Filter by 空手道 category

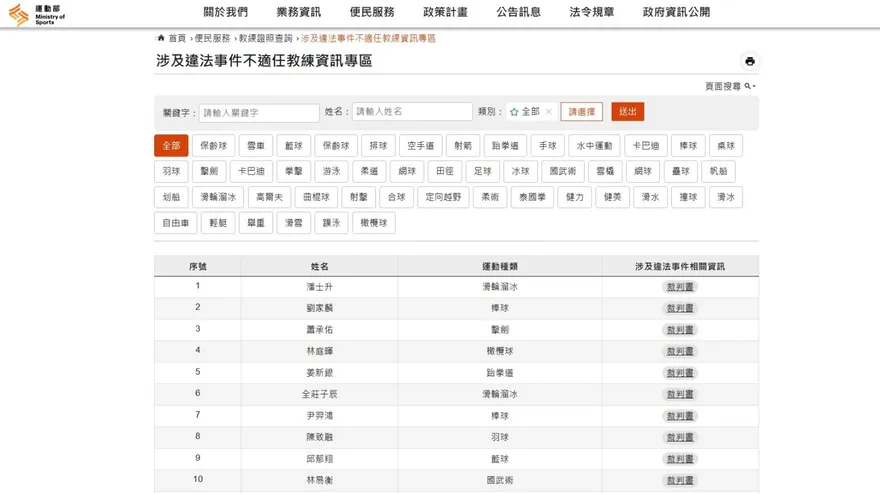pyautogui.click(x=420, y=145)
